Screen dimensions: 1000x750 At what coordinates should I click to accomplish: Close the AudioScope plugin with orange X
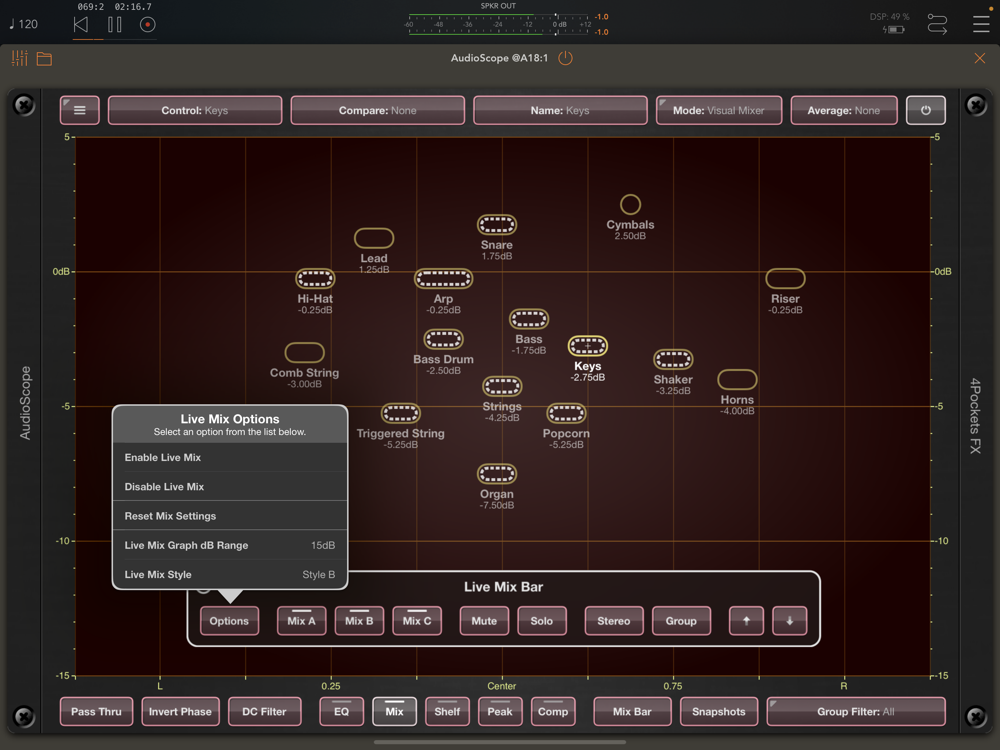(980, 59)
